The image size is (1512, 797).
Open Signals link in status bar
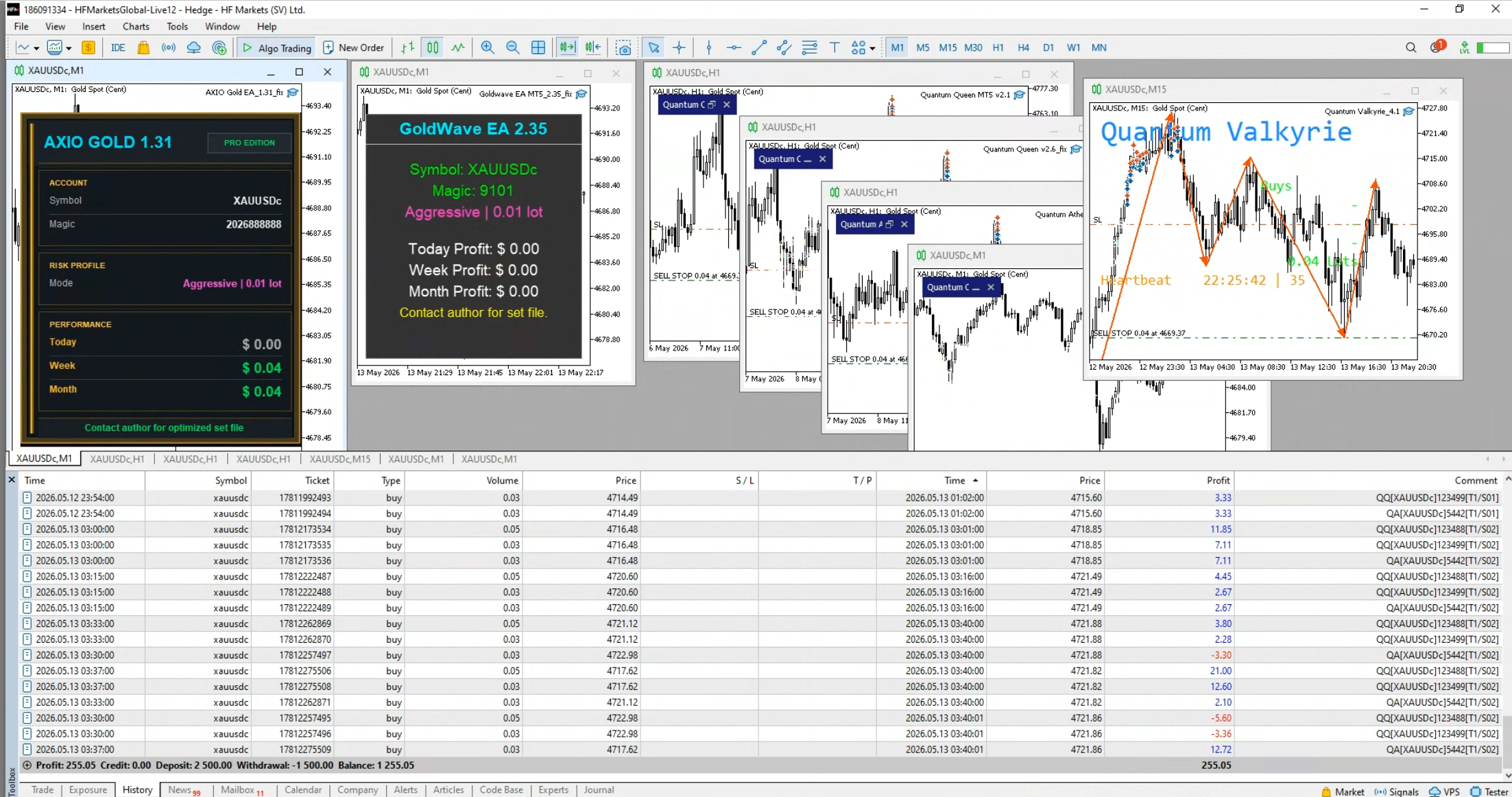click(x=1396, y=792)
